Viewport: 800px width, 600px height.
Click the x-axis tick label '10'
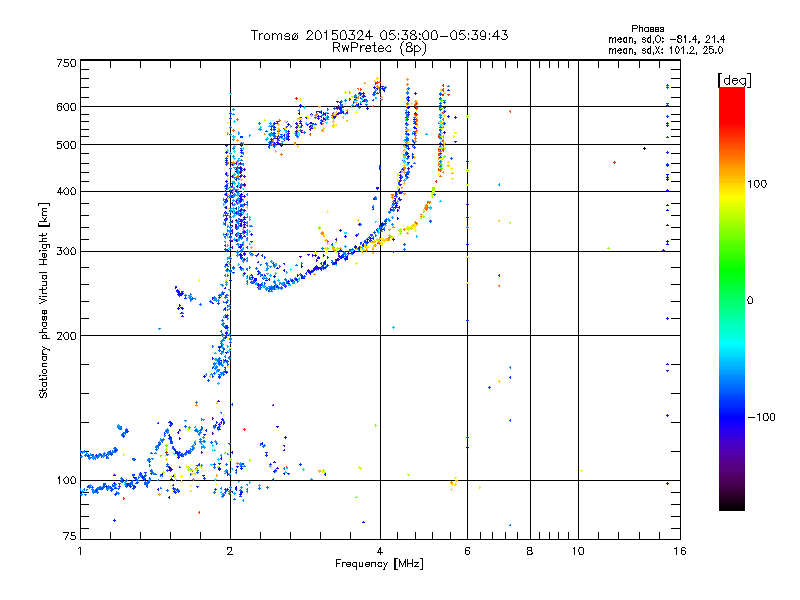click(x=578, y=551)
